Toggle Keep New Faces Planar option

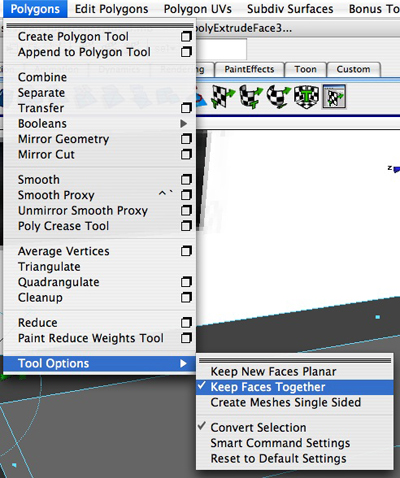(295, 371)
